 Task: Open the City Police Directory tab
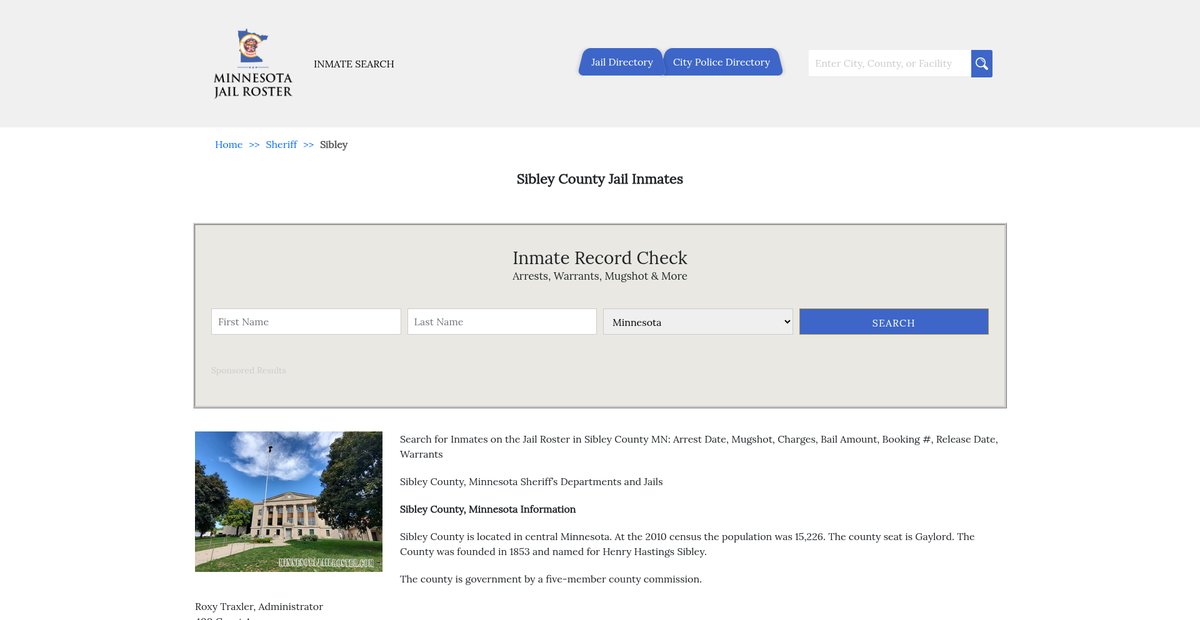point(721,62)
